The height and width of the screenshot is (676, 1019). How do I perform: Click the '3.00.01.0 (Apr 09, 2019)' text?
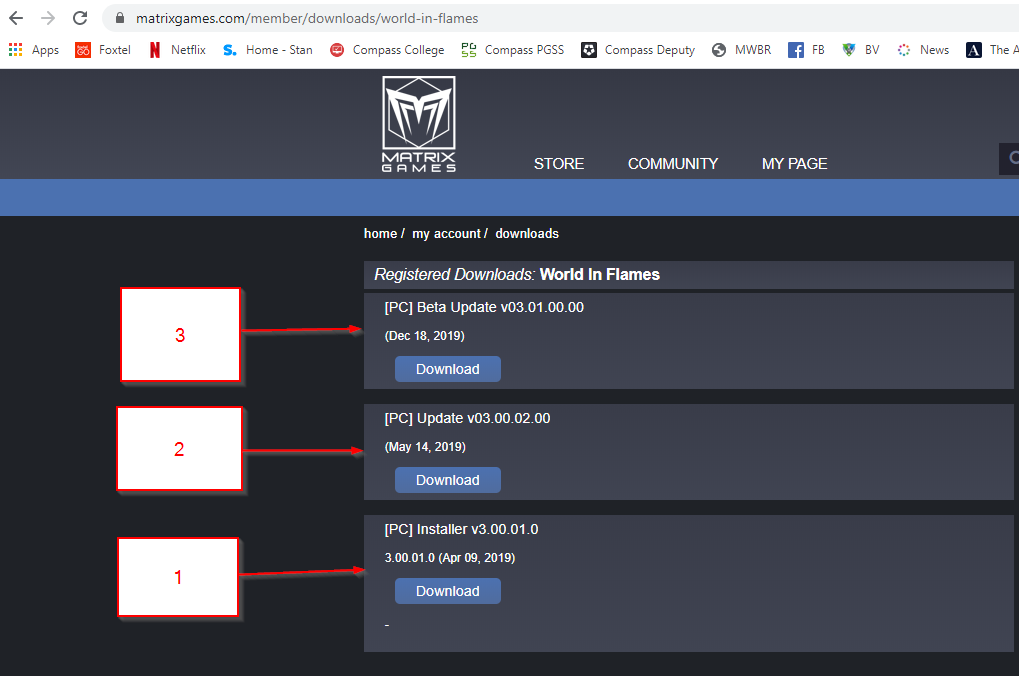pyautogui.click(x=450, y=558)
